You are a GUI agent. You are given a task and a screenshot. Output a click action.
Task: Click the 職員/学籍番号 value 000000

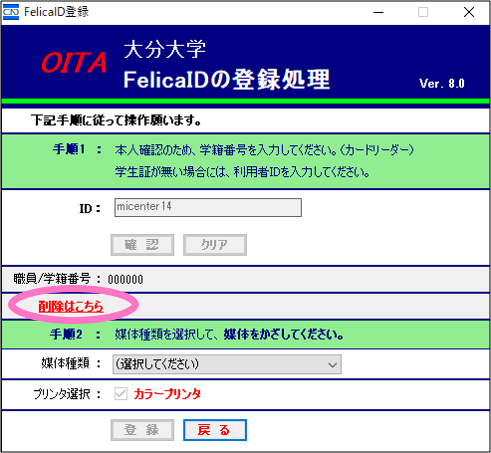(x=125, y=279)
